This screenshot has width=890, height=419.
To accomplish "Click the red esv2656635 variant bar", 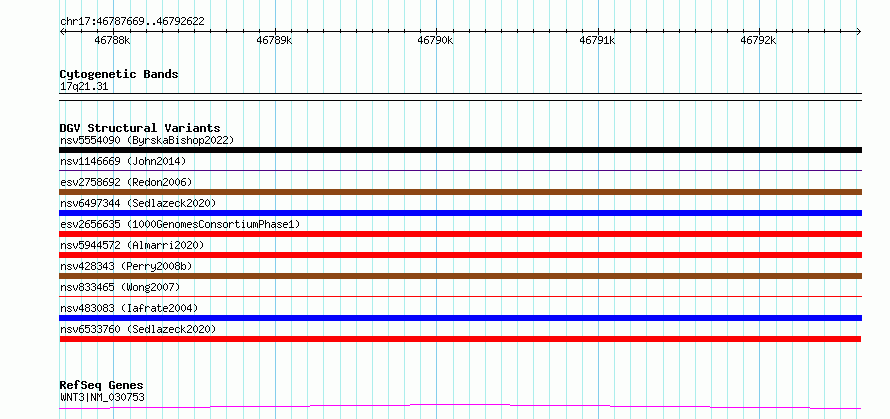I will tap(460, 234).
